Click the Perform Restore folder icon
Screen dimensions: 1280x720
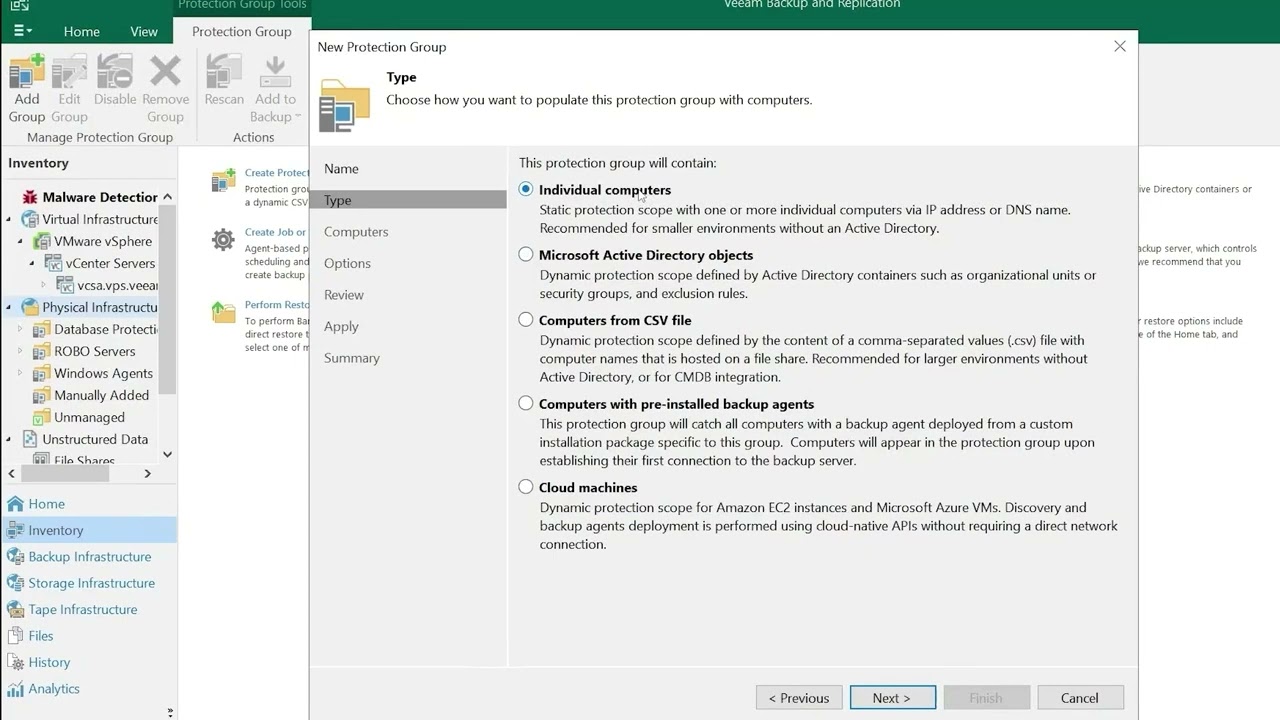pos(223,312)
